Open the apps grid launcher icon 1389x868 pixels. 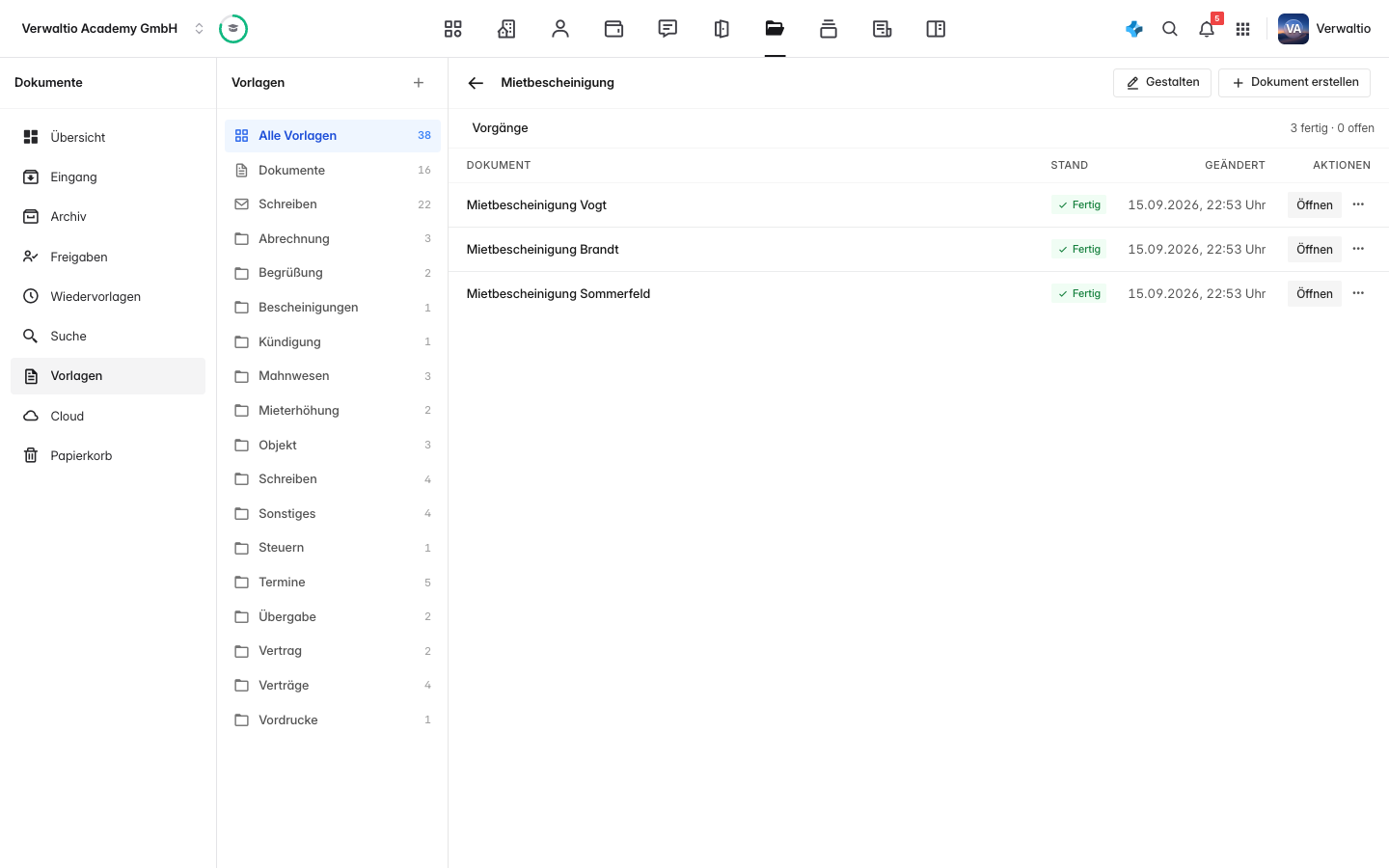point(1243,29)
